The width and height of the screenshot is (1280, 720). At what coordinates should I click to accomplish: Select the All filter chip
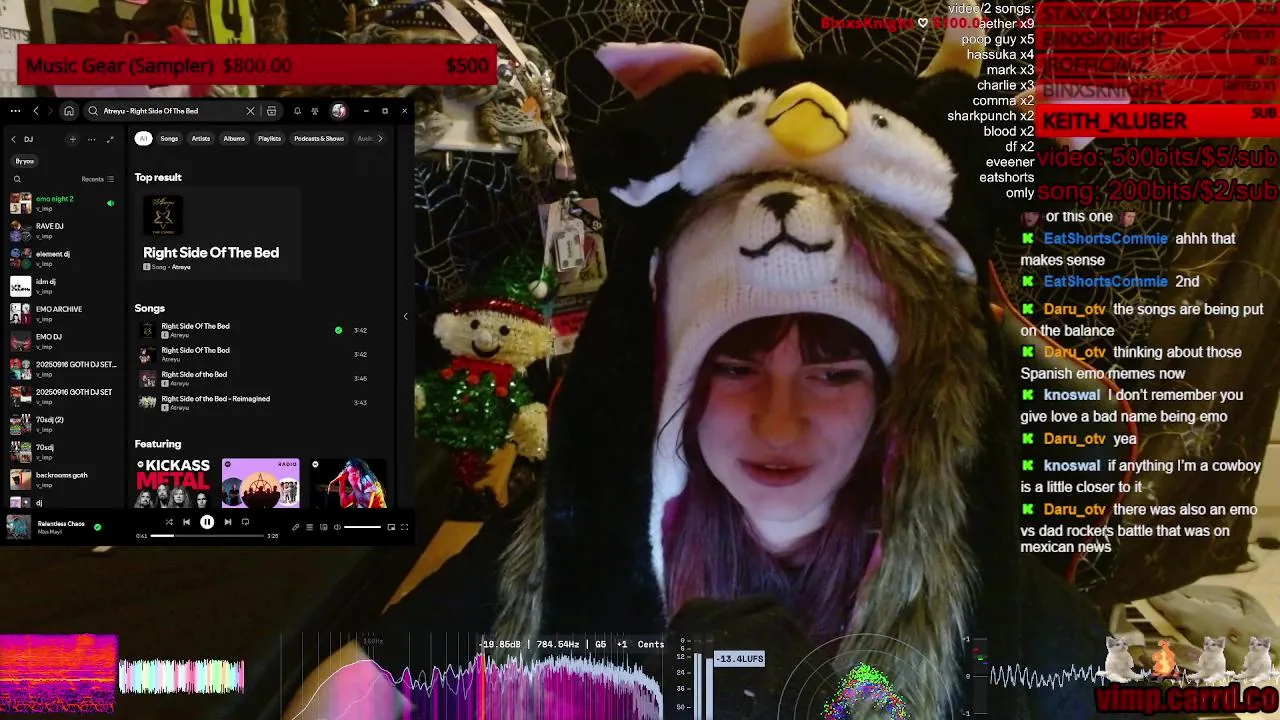coord(143,139)
